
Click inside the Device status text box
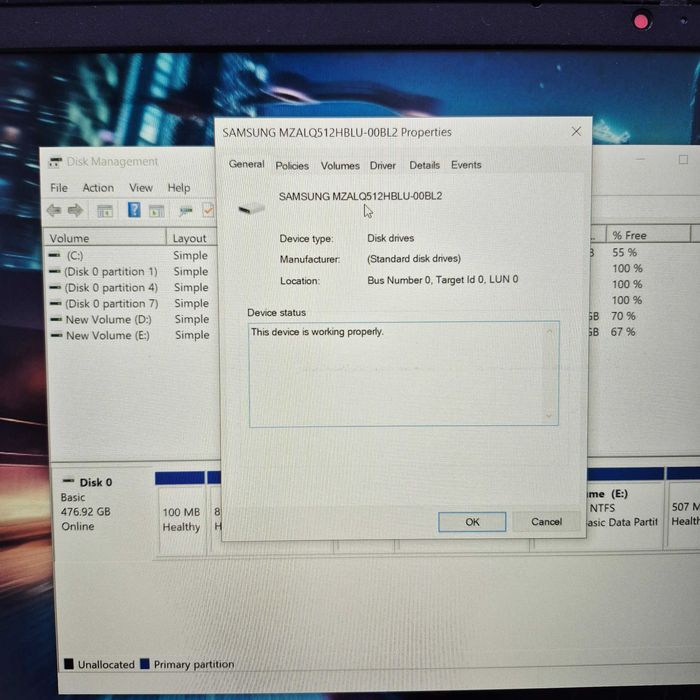[x=404, y=374]
